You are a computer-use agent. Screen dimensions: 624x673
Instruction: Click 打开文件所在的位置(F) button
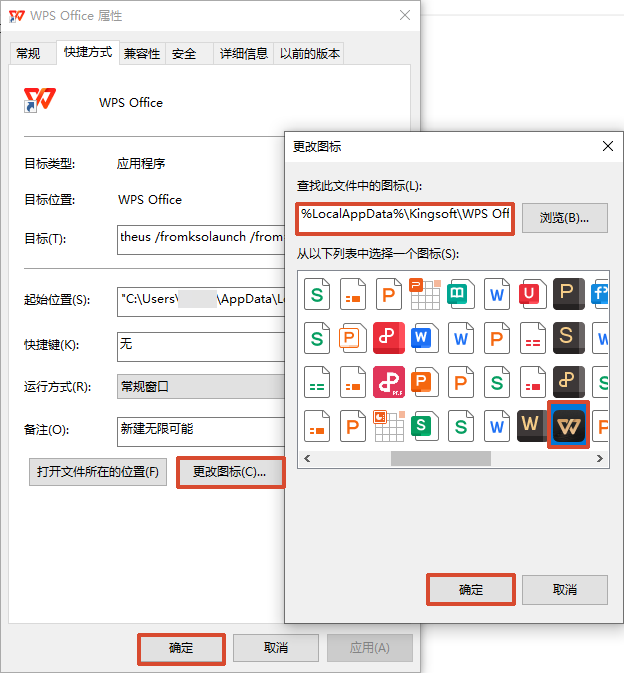click(98, 472)
